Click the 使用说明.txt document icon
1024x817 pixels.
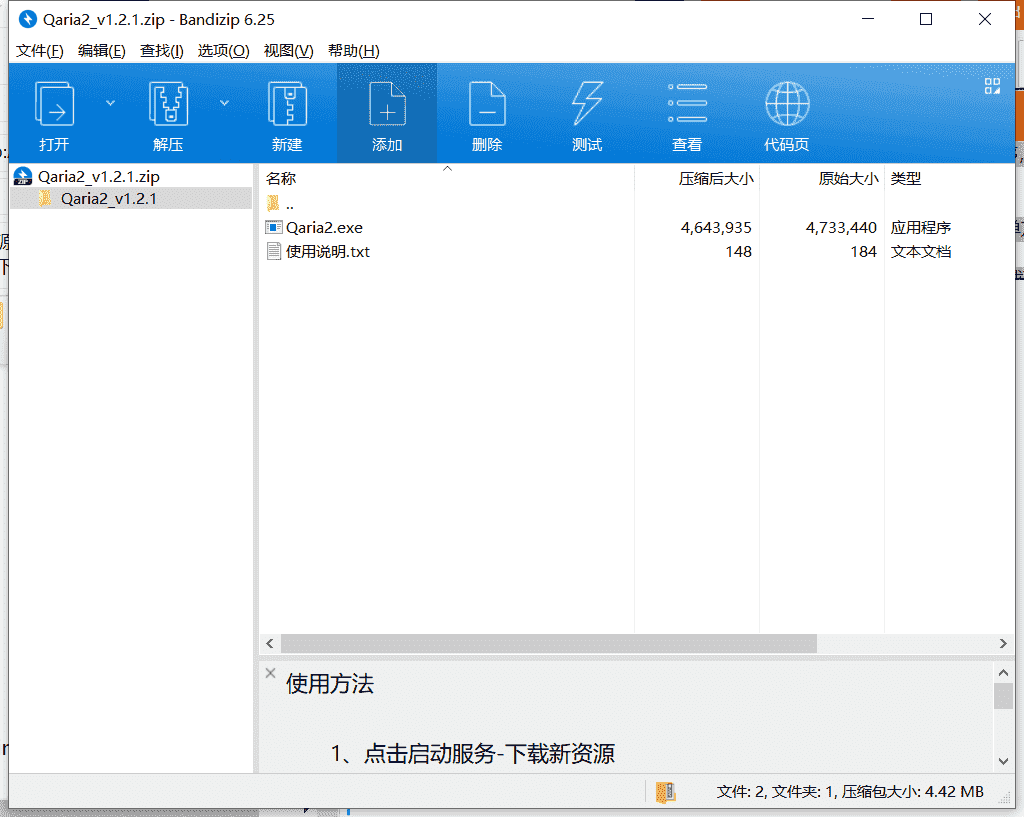click(274, 251)
